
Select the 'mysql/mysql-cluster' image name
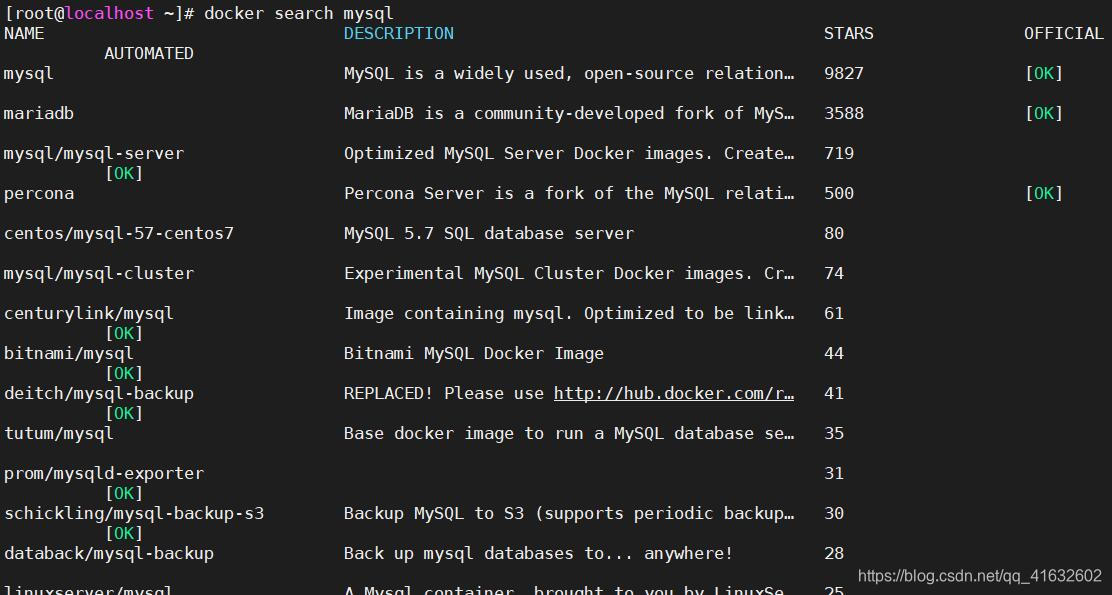point(99,274)
